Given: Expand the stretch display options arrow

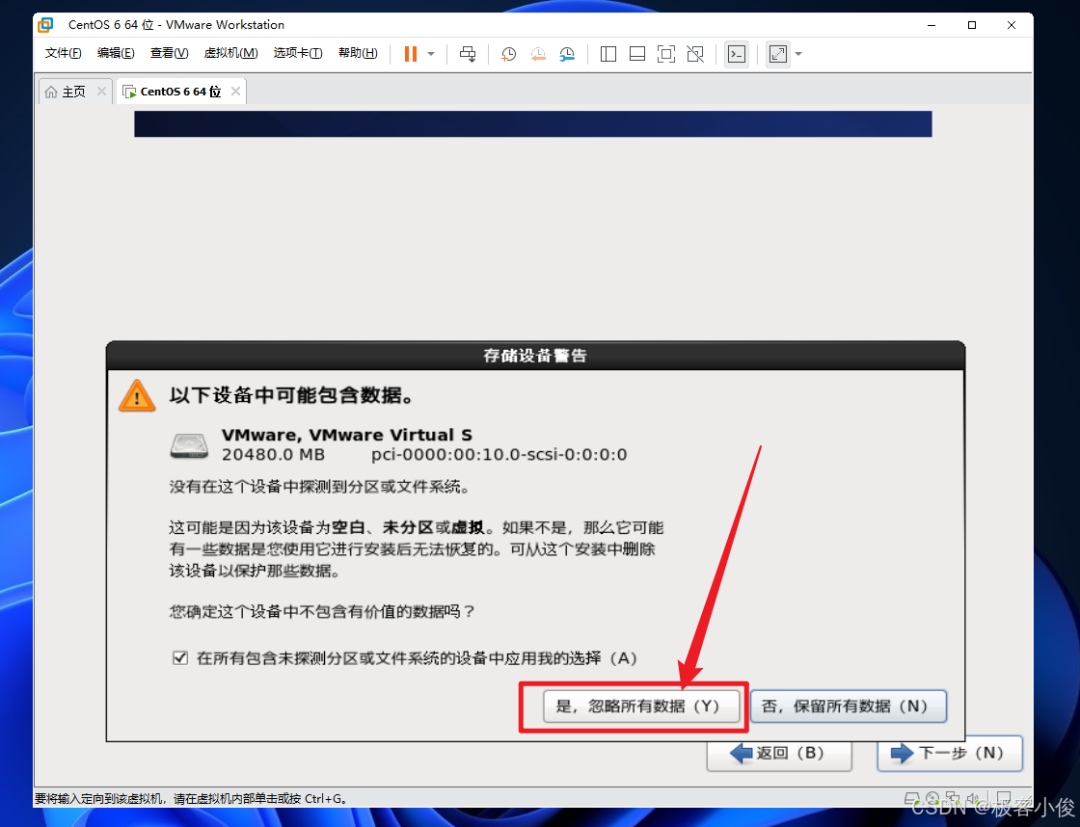Looking at the screenshot, I should click(798, 54).
